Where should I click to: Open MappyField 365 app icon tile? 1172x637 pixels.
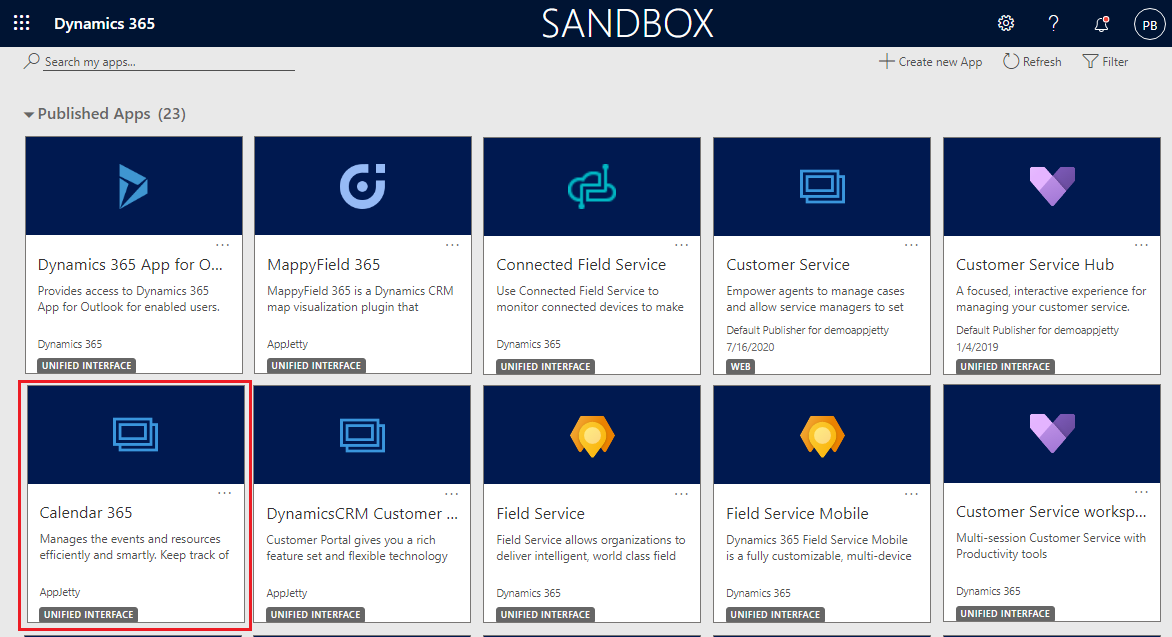coord(363,186)
